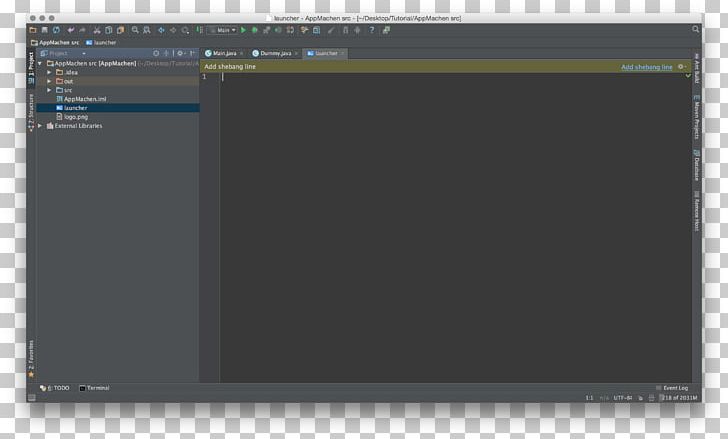Click the Cut scissors icon
728x439 pixels.
click(x=96, y=30)
